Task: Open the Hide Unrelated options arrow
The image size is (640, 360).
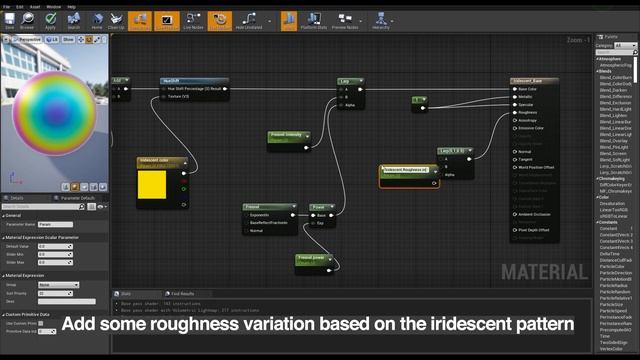Action: coord(269,21)
